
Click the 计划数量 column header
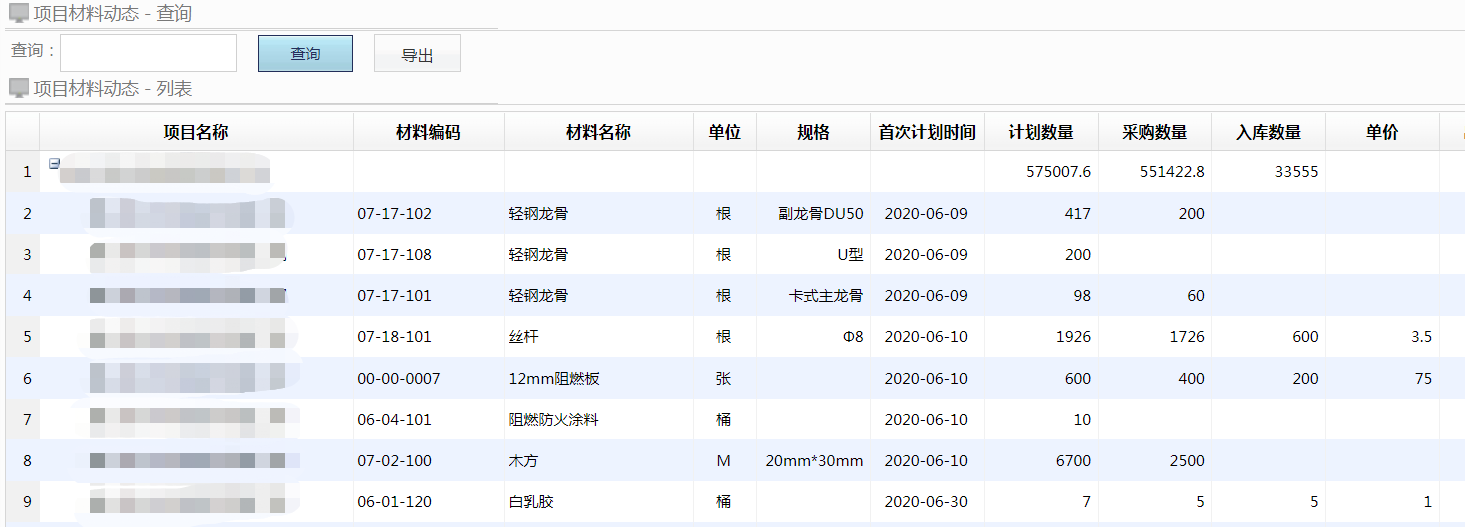pyautogui.click(x=1040, y=132)
